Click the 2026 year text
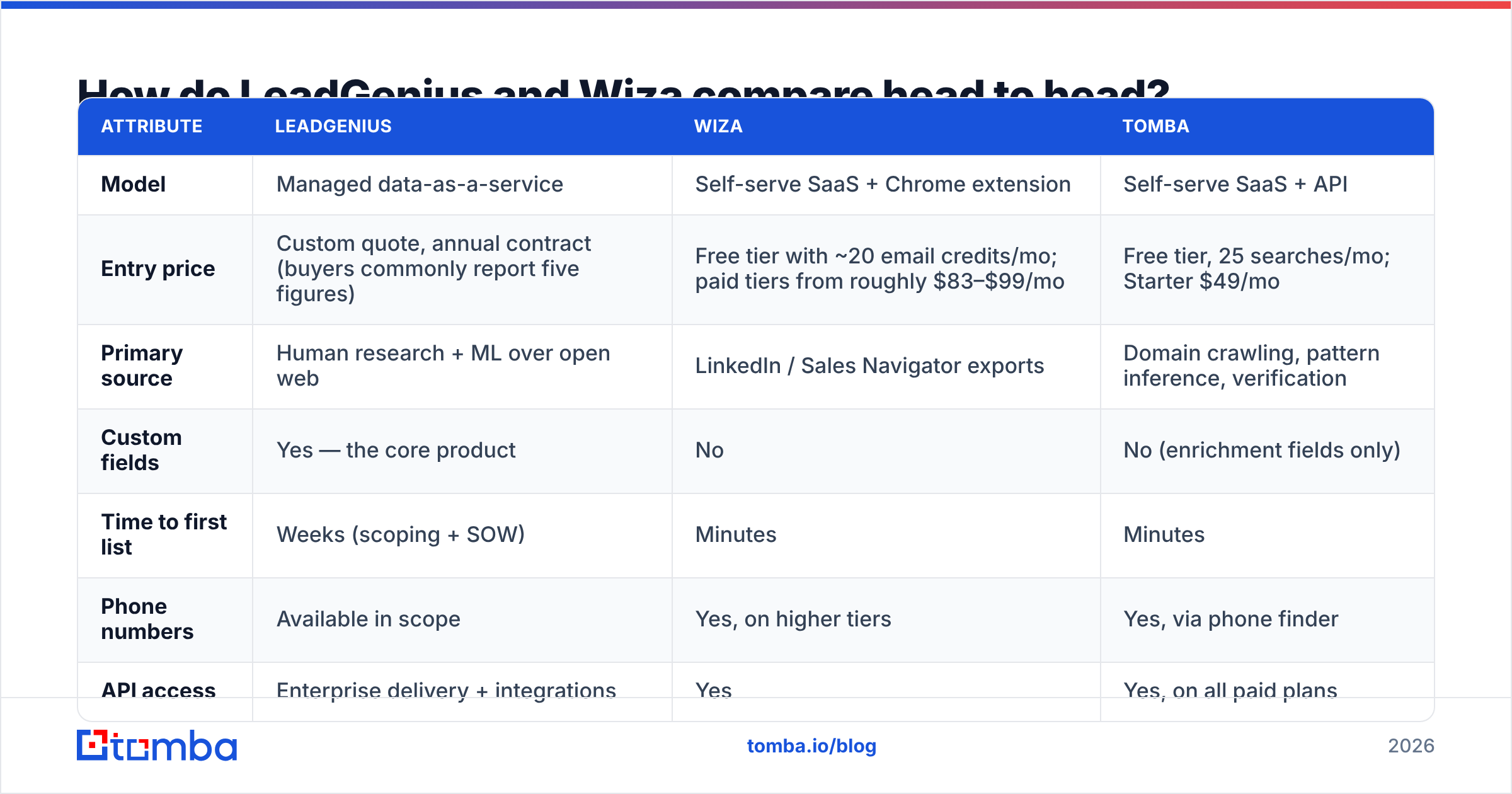 click(x=1411, y=746)
